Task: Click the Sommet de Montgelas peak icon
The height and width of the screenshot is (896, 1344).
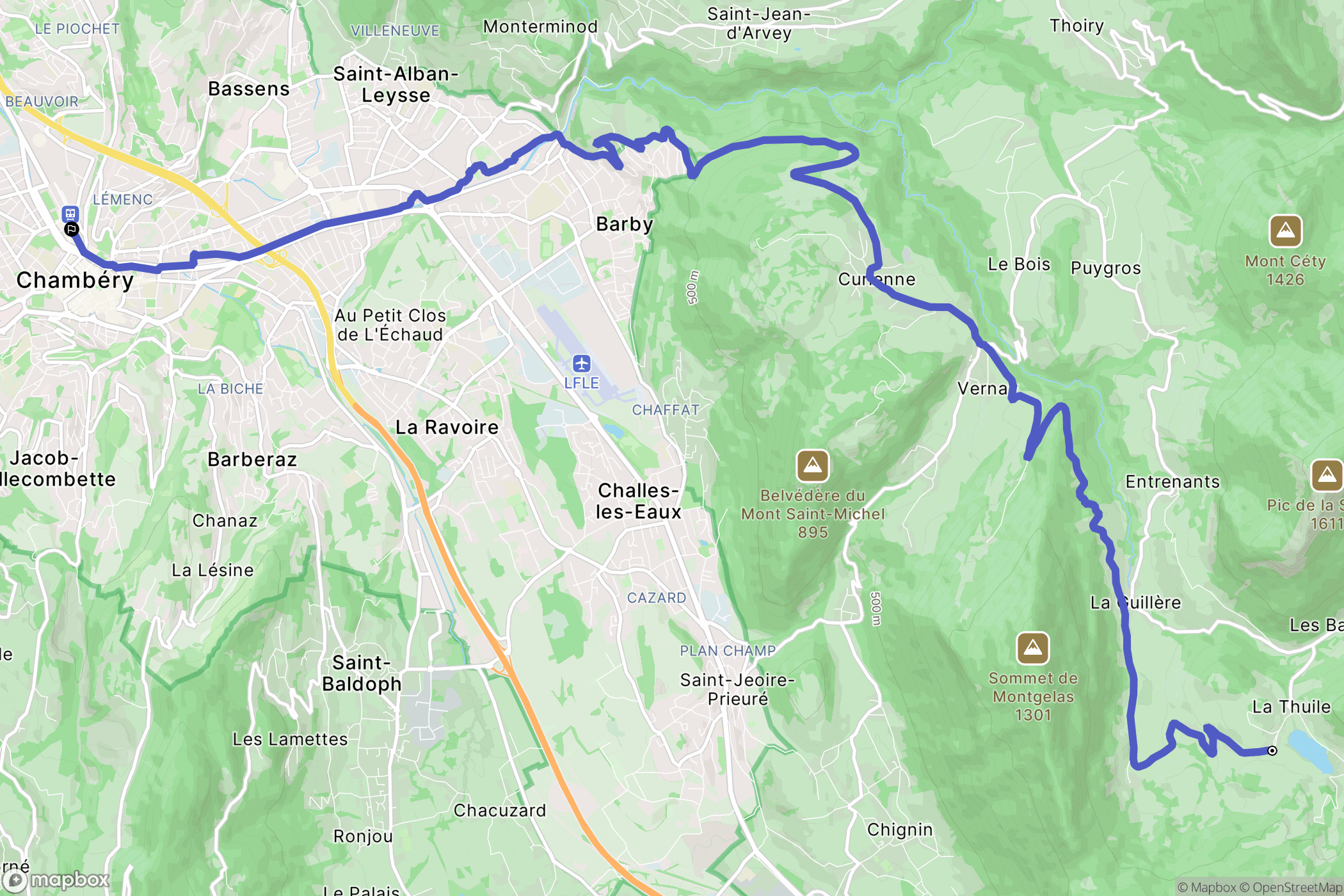Action: 1033,648
